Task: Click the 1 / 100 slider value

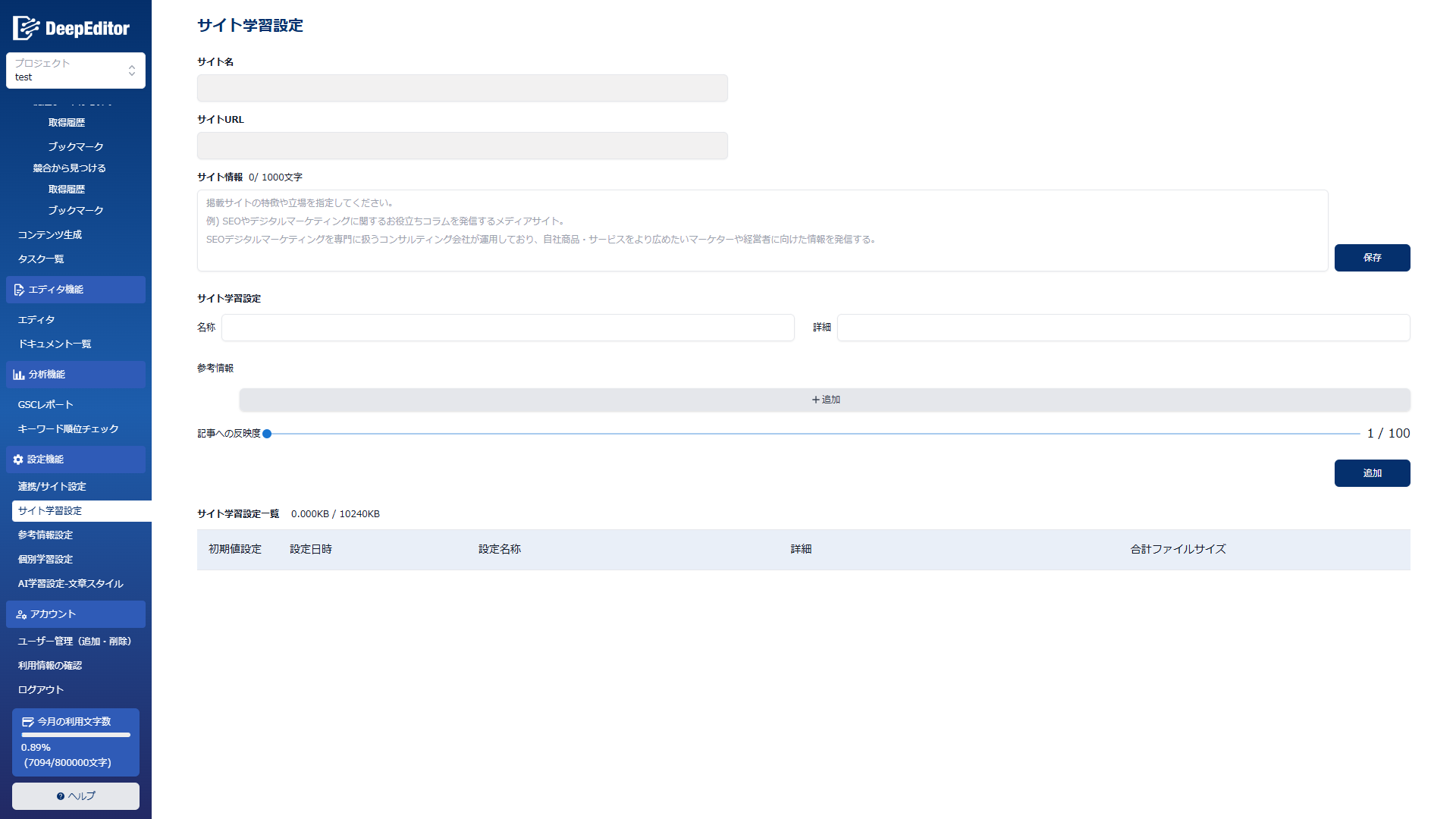Action: click(x=1389, y=434)
